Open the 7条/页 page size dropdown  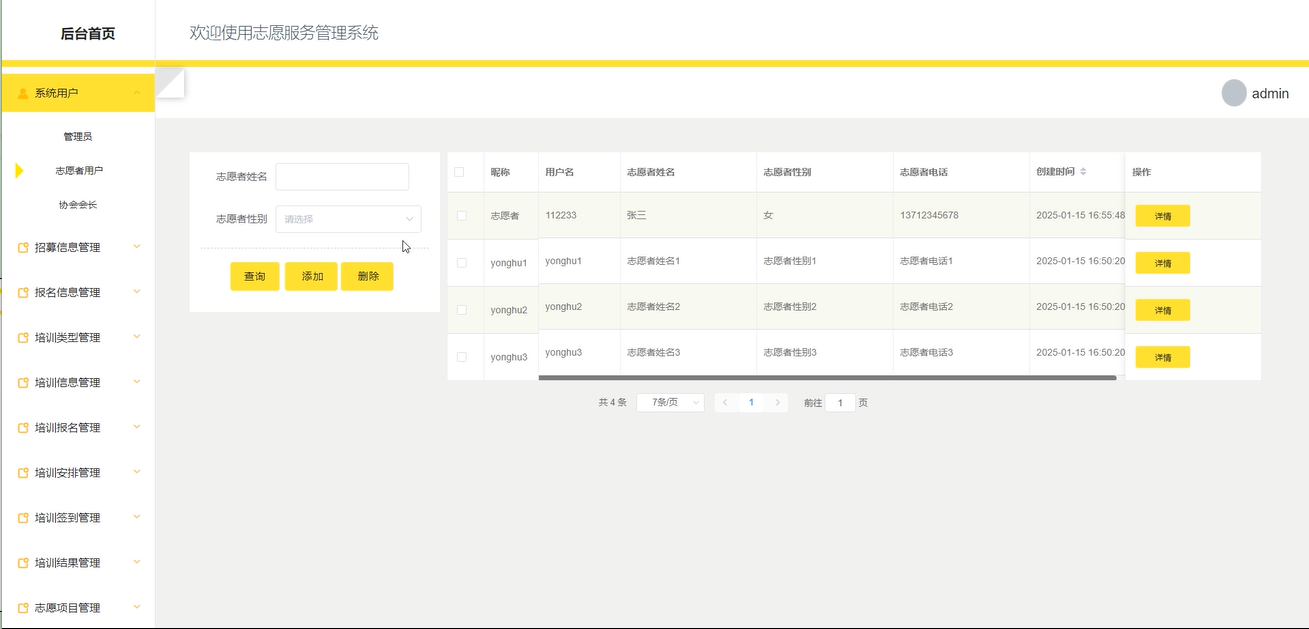(670, 402)
